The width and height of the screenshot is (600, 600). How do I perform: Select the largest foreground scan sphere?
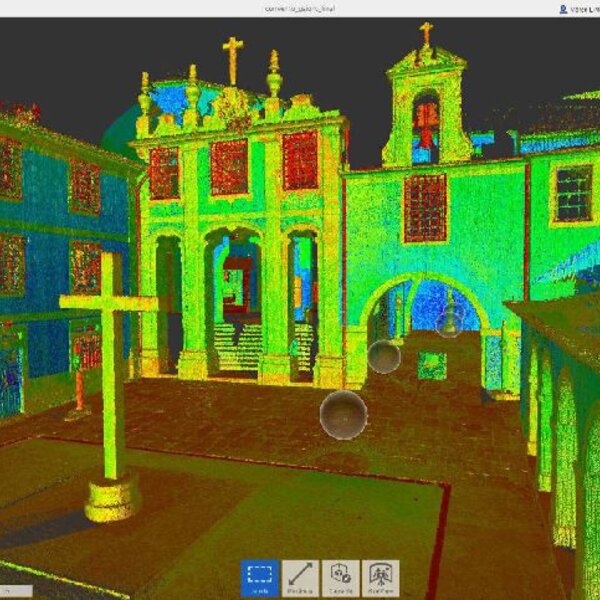[343, 415]
